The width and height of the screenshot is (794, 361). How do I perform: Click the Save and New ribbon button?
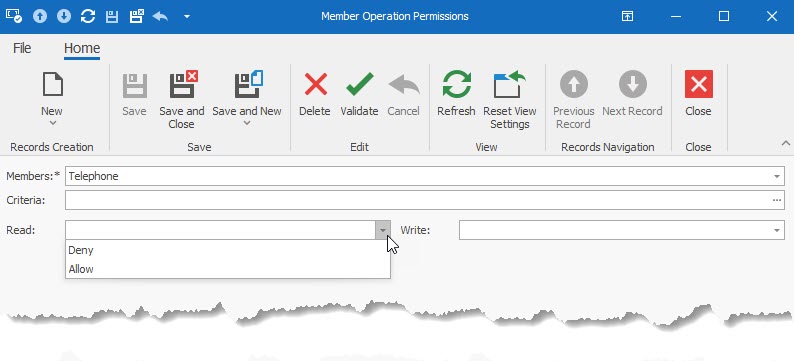tap(247, 94)
